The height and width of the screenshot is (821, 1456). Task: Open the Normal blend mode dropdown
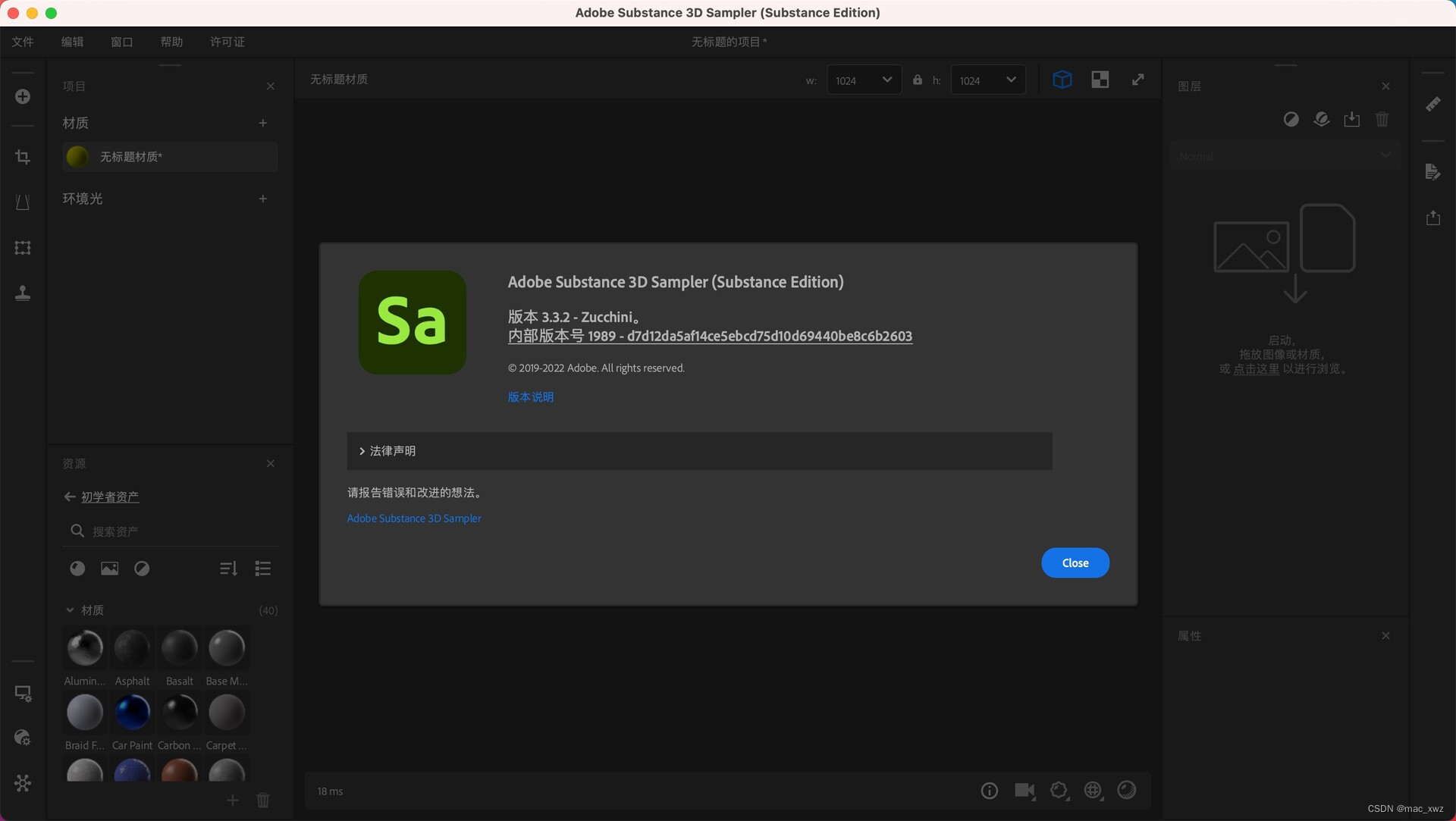[1285, 156]
